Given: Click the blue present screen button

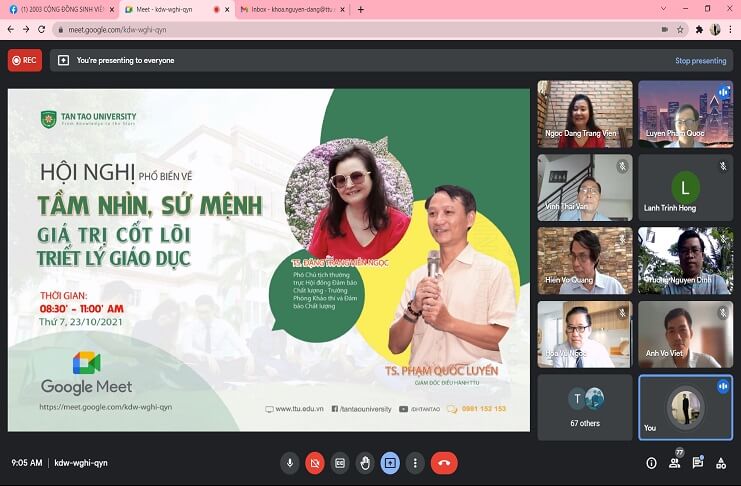Looking at the screenshot, I should point(390,463).
